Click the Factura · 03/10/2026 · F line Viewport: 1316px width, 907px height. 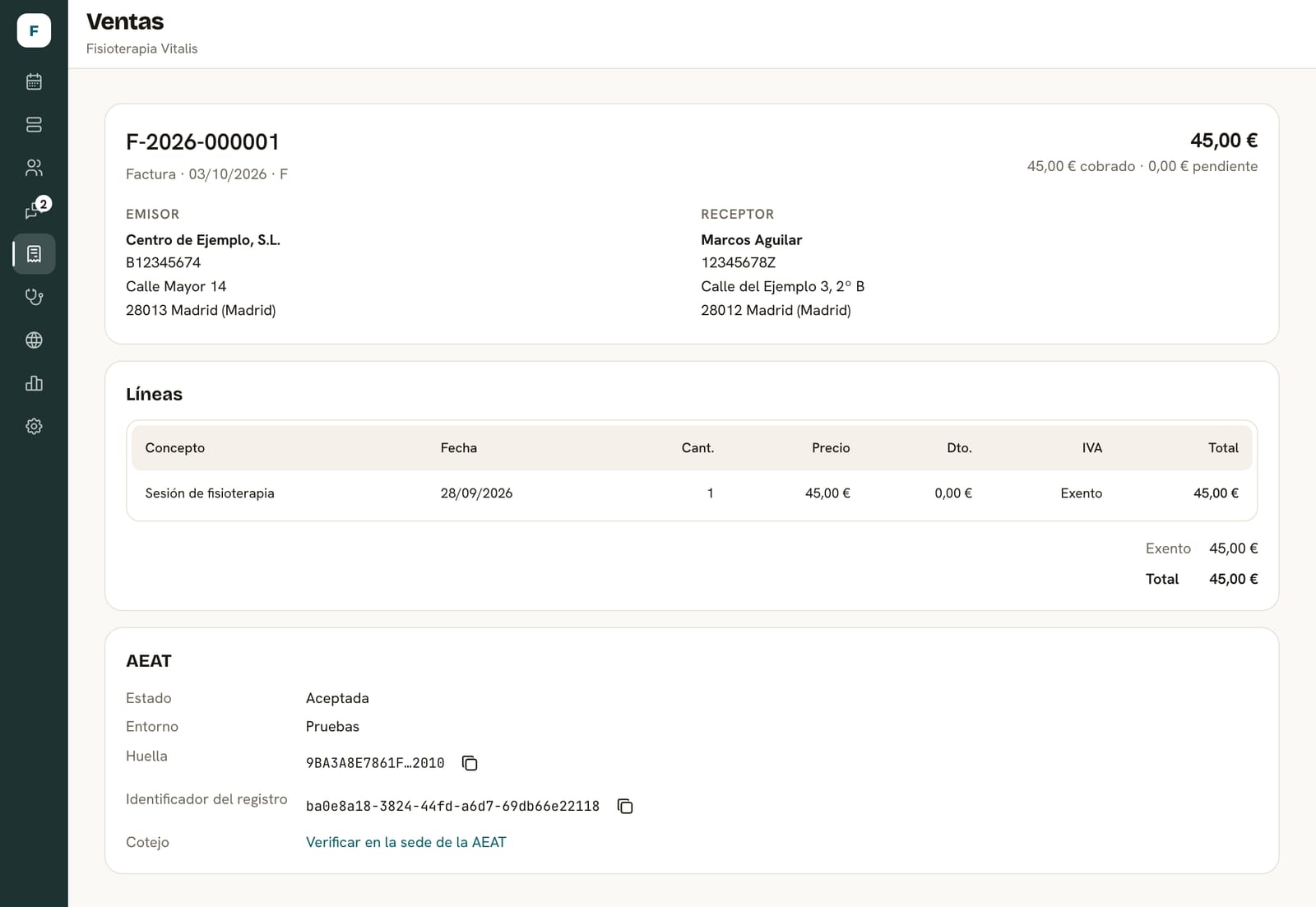(206, 174)
